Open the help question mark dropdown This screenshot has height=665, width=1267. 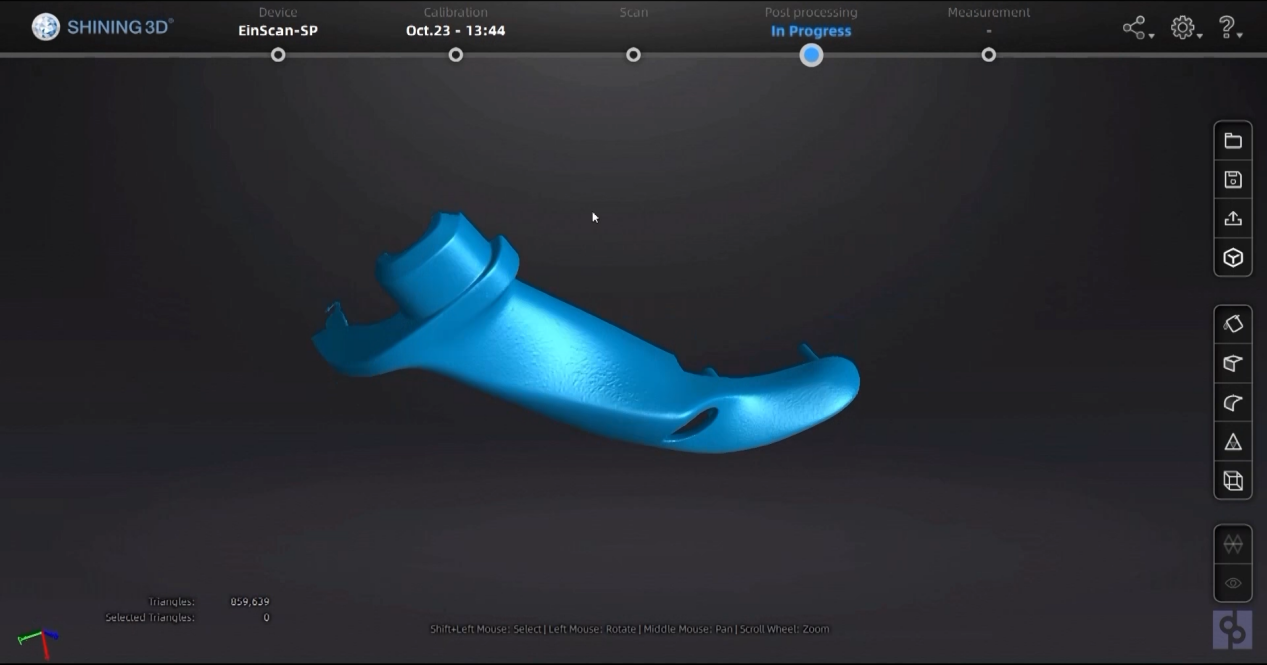coord(1228,27)
